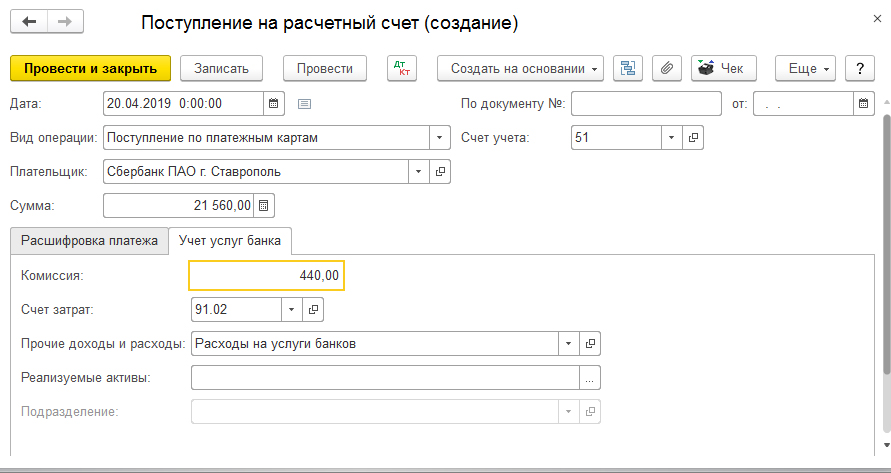The height and width of the screenshot is (473, 891).
Task: Click ellipsis button for Реализуемые активы
Action: tap(590, 378)
